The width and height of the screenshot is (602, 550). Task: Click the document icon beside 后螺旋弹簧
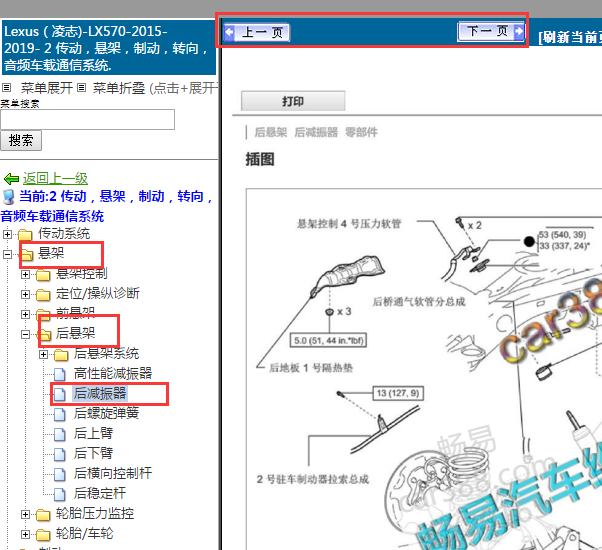pos(60,414)
